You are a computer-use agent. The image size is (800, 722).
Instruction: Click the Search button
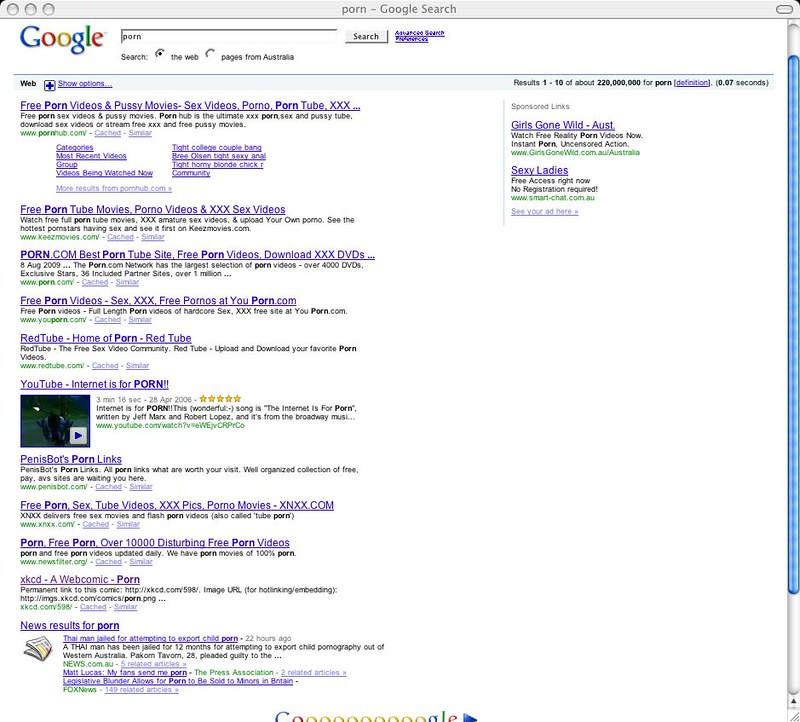366,37
